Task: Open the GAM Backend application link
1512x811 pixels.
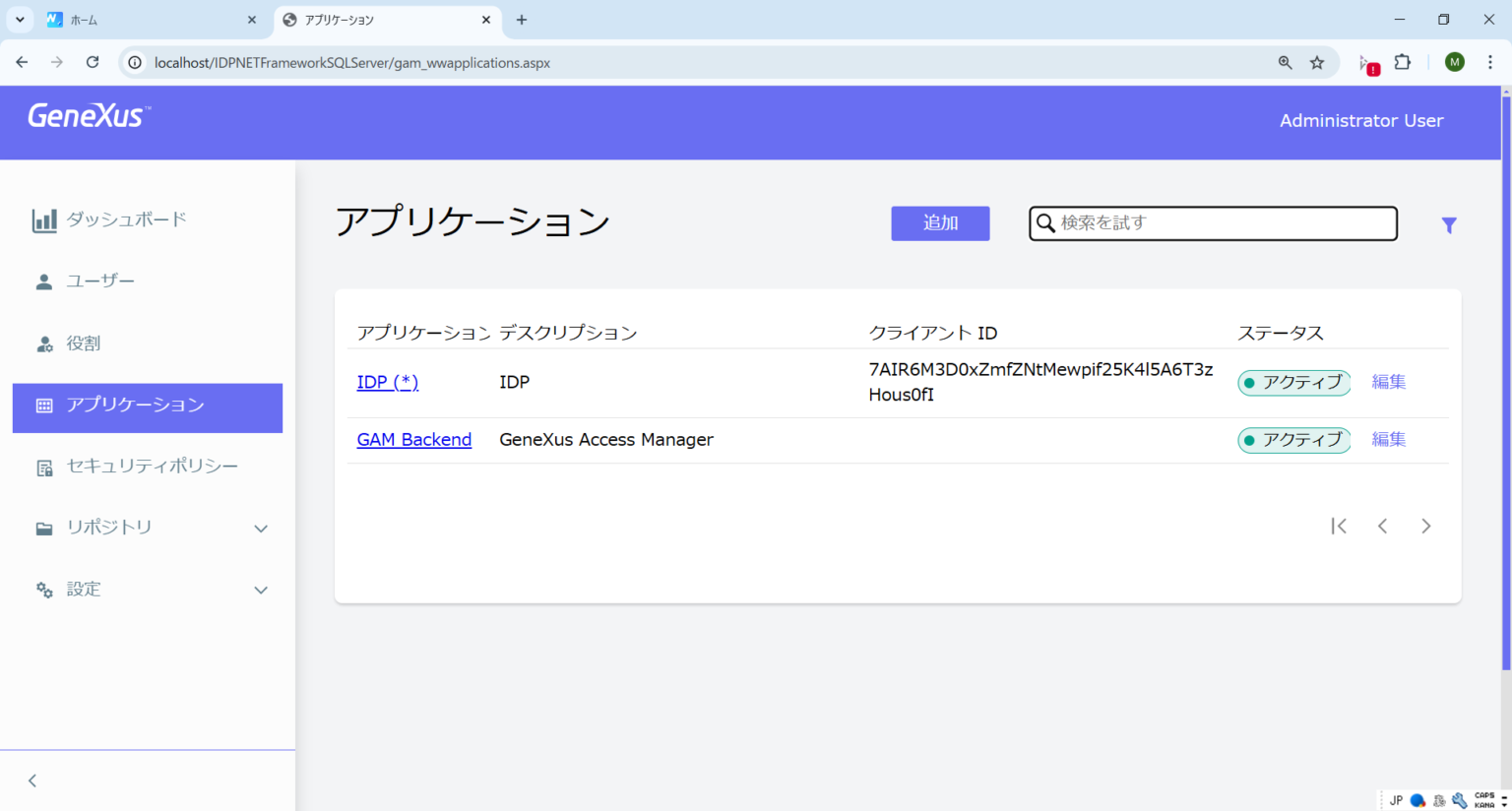Action: click(413, 439)
